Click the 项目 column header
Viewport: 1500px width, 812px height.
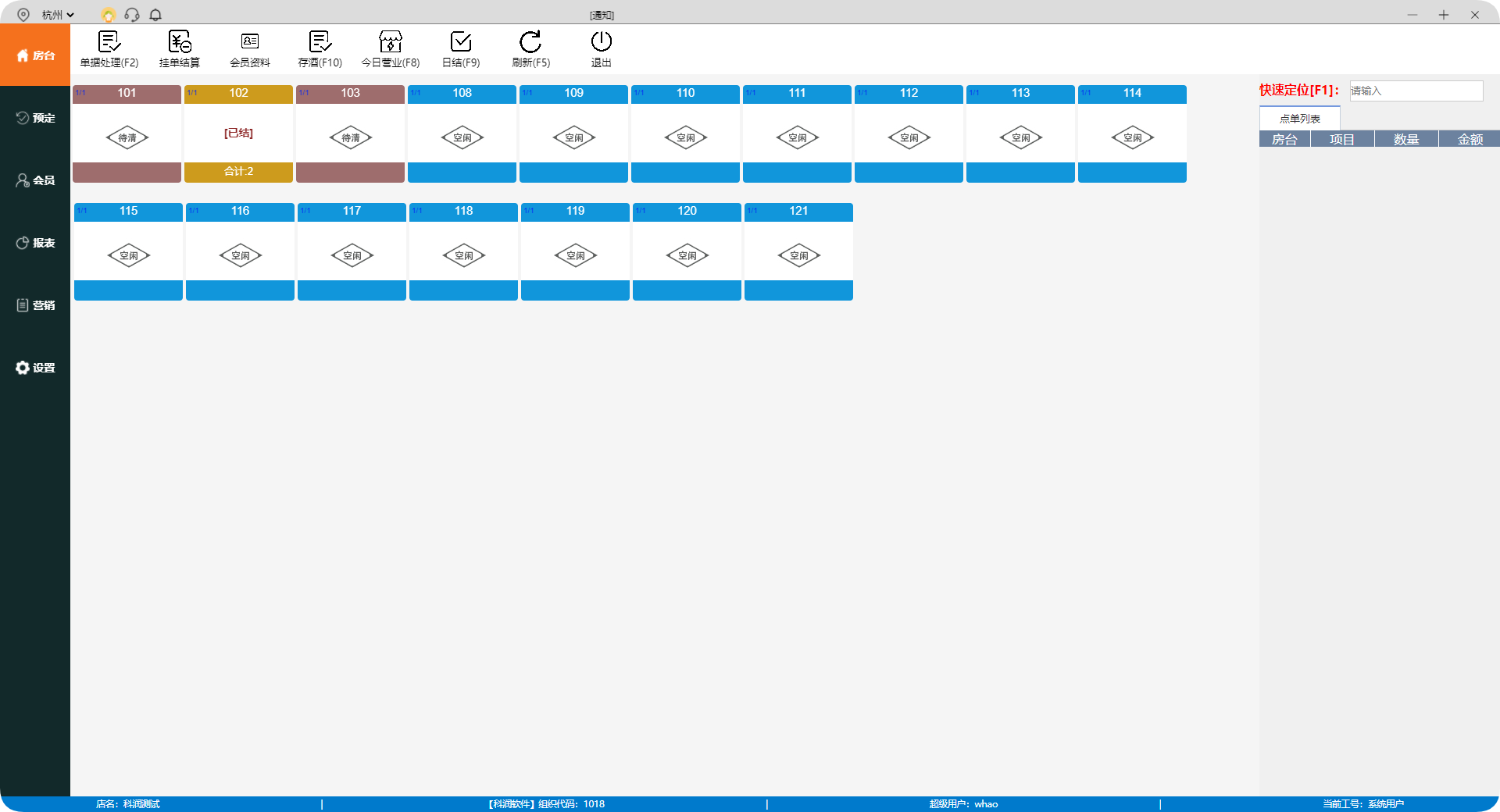point(1342,139)
